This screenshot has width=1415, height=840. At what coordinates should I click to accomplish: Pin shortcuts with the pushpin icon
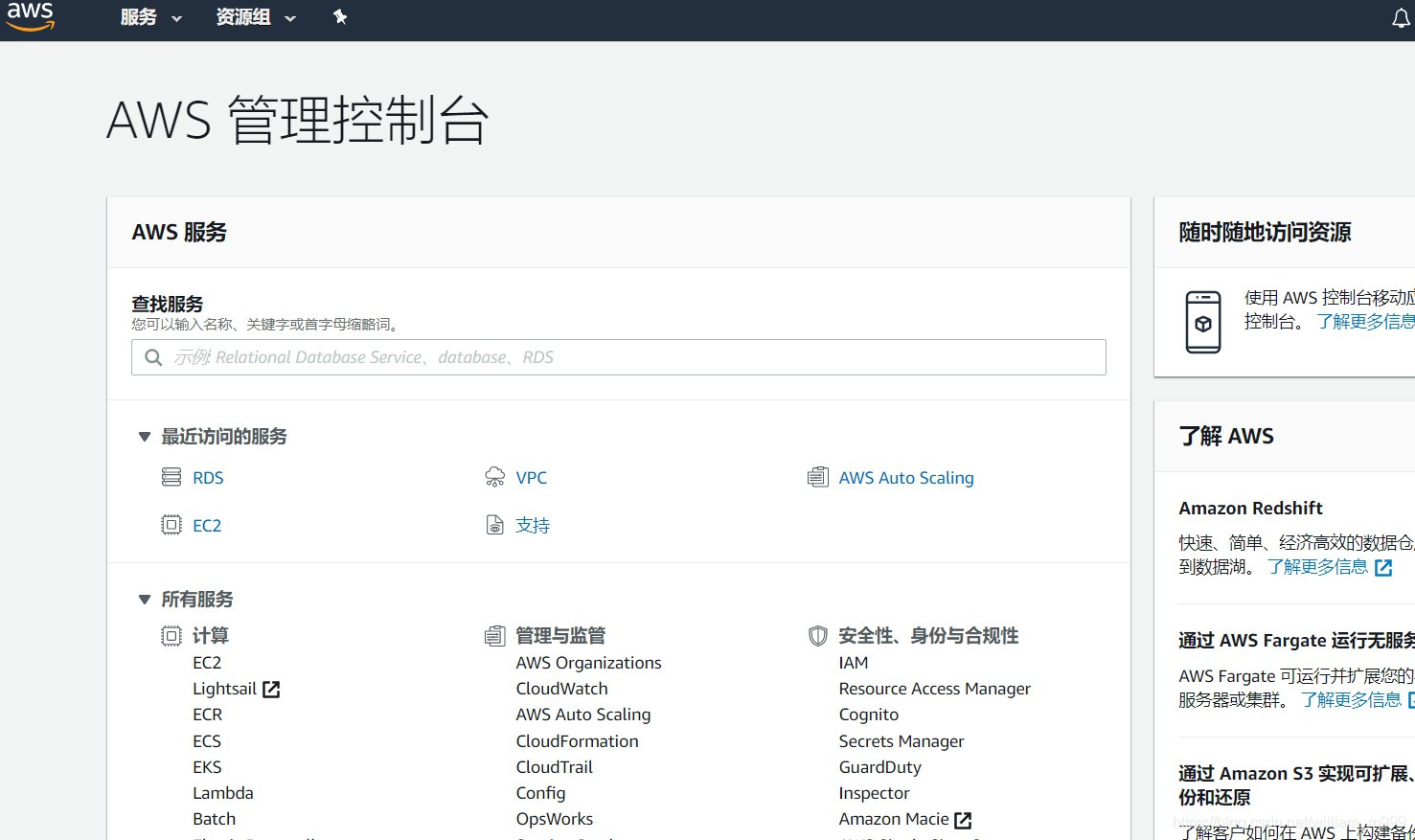[339, 17]
